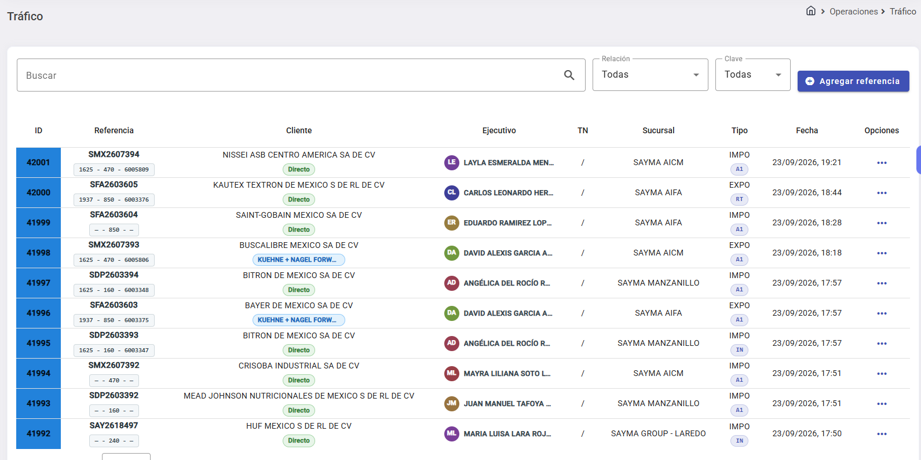Click the Buscar search field
Viewport: 921px width, 460px height.
pos(301,75)
